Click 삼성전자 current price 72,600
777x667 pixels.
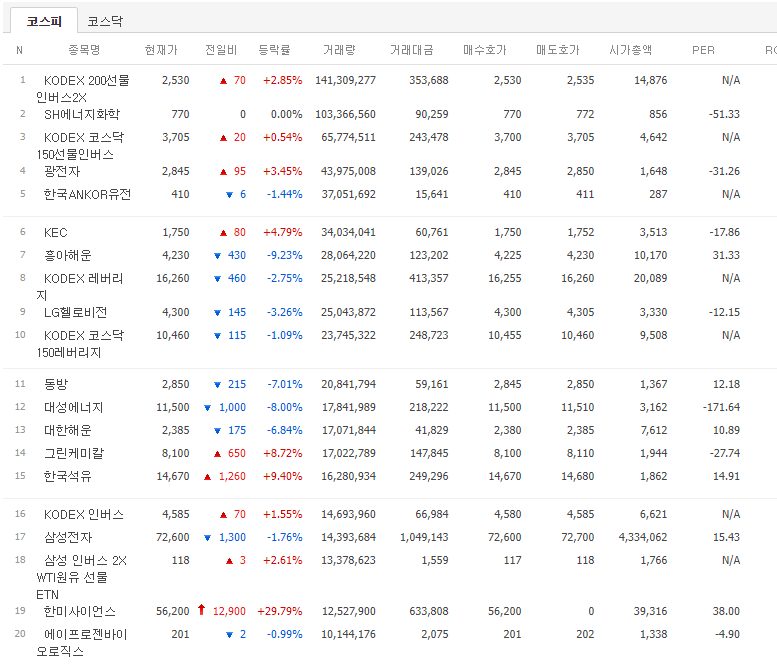point(172,537)
